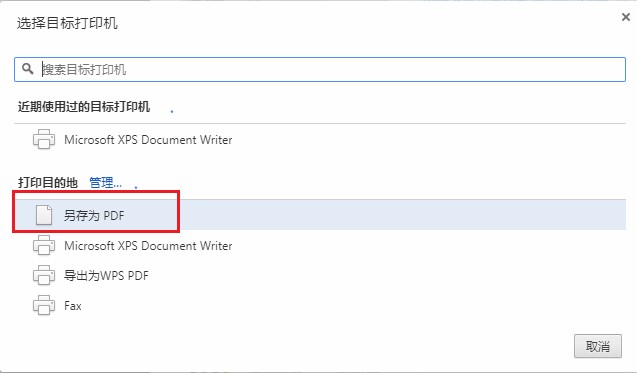Choose Microsoft XPS Document Writer under 近期使用过的目标打印机
This screenshot has width=637, height=373.
(x=148, y=140)
